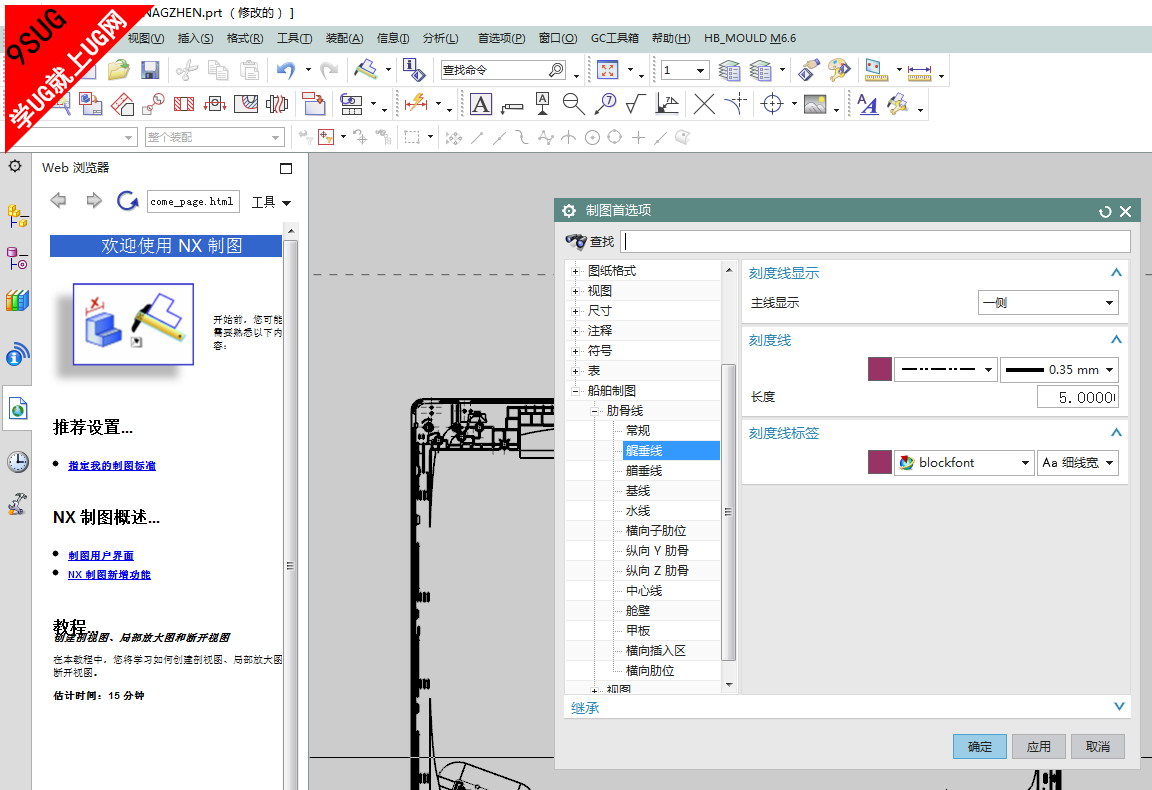Viewport: 1152px width, 790px height.
Task: Click the Intersection Symbol X icon
Action: [x=704, y=104]
